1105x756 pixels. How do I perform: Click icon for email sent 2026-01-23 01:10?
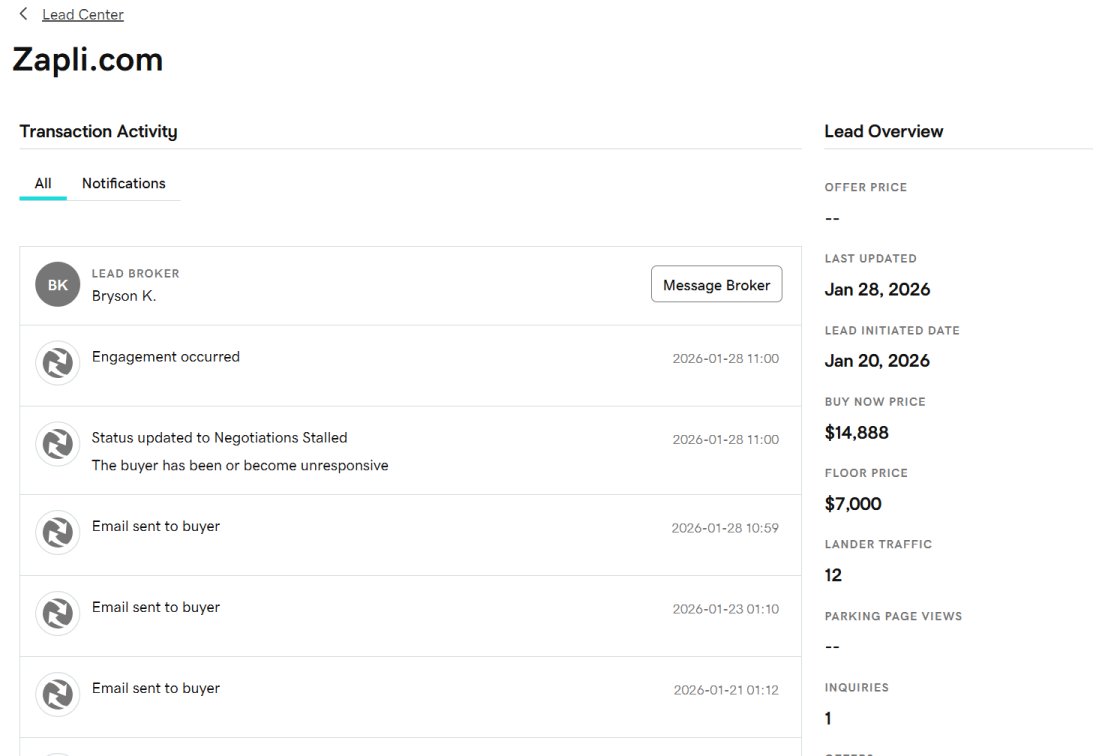pyautogui.click(x=58, y=614)
